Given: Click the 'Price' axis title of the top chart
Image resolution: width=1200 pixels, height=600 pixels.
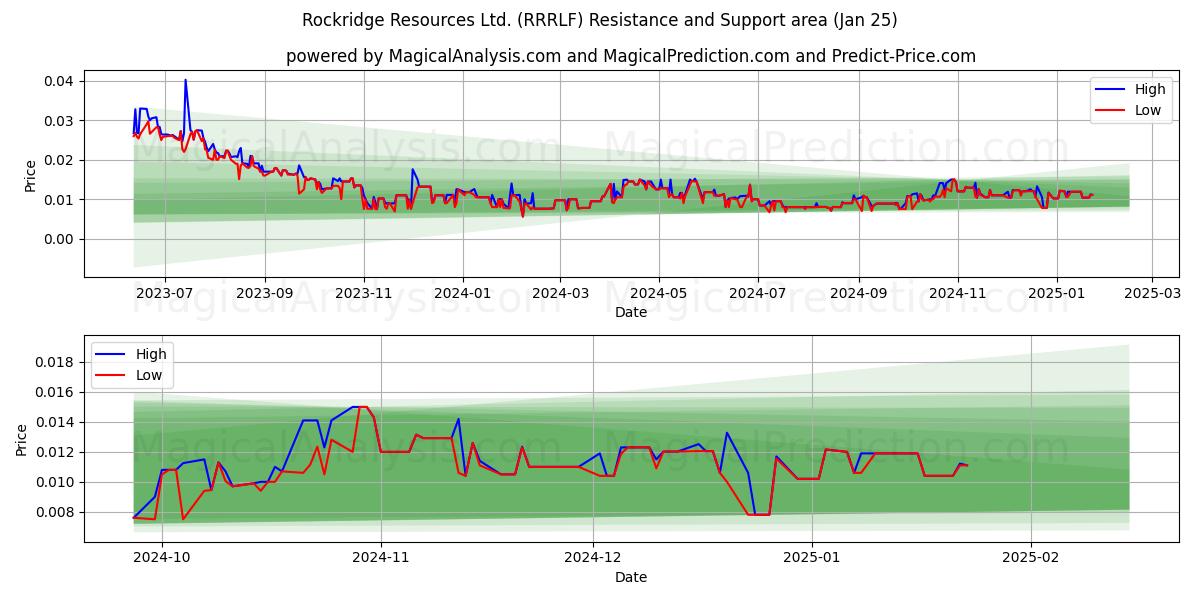Looking at the screenshot, I should click(31, 174).
